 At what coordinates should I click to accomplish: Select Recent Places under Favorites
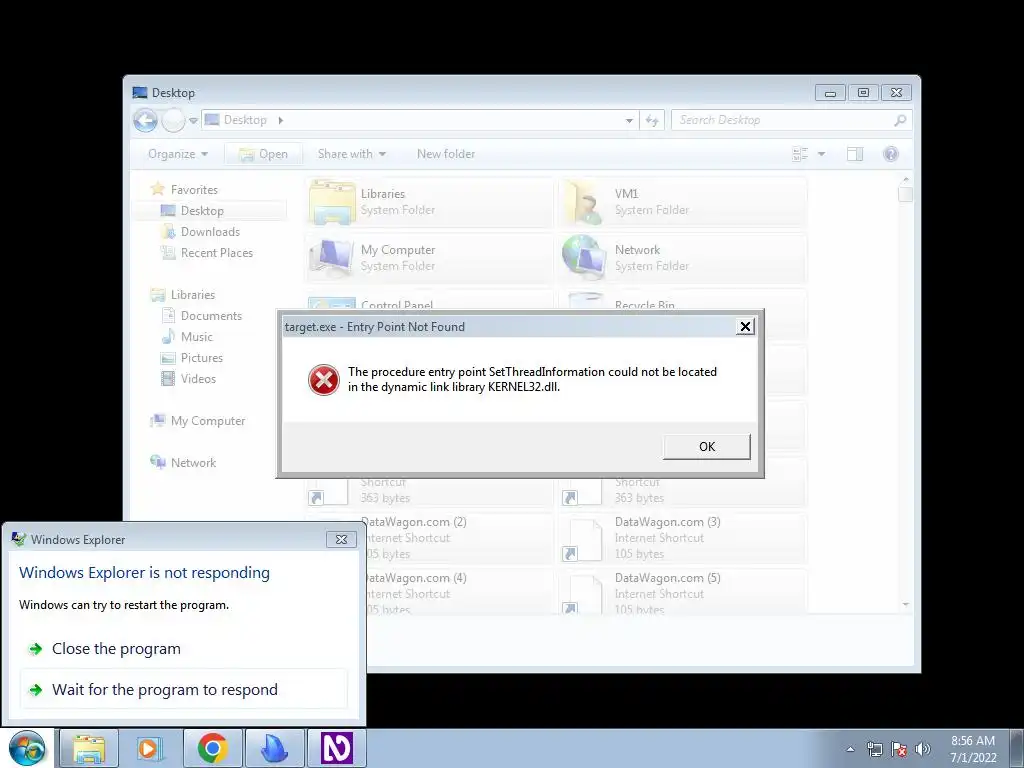click(x=216, y=253)
